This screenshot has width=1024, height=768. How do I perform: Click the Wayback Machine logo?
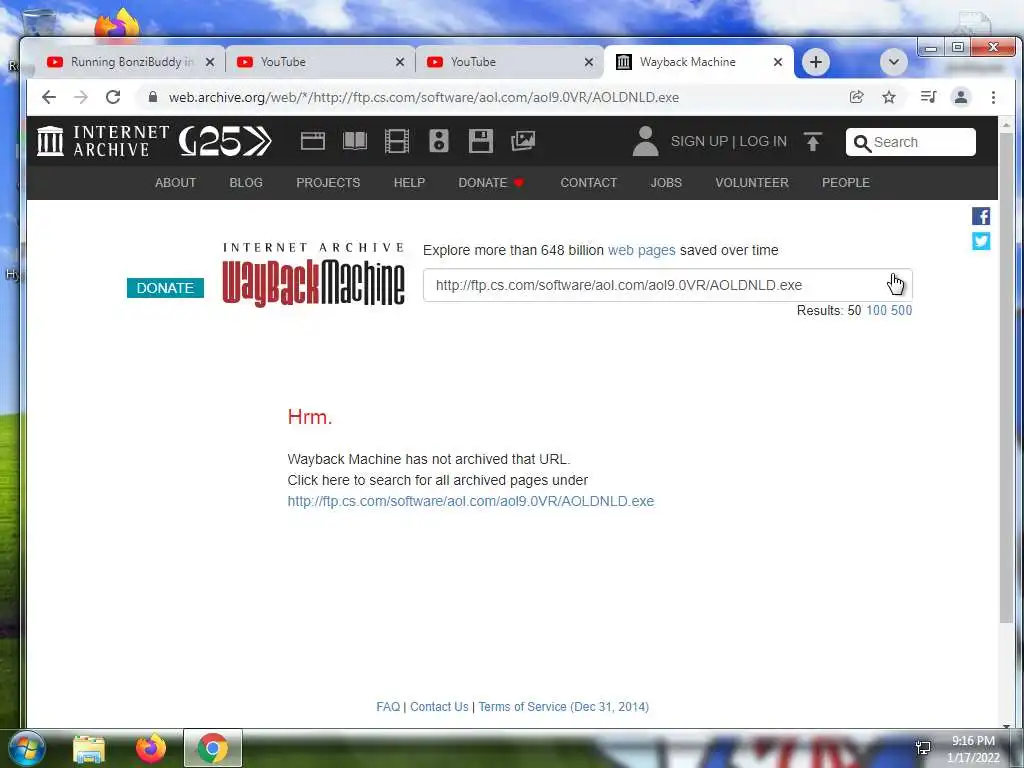tap(313, 274)
